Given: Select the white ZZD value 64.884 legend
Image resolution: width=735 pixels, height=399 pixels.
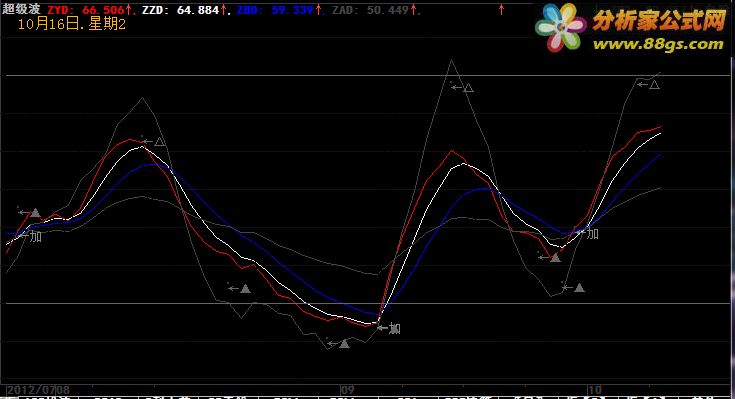Looking at the screenshot, I should tap(180, 10).
